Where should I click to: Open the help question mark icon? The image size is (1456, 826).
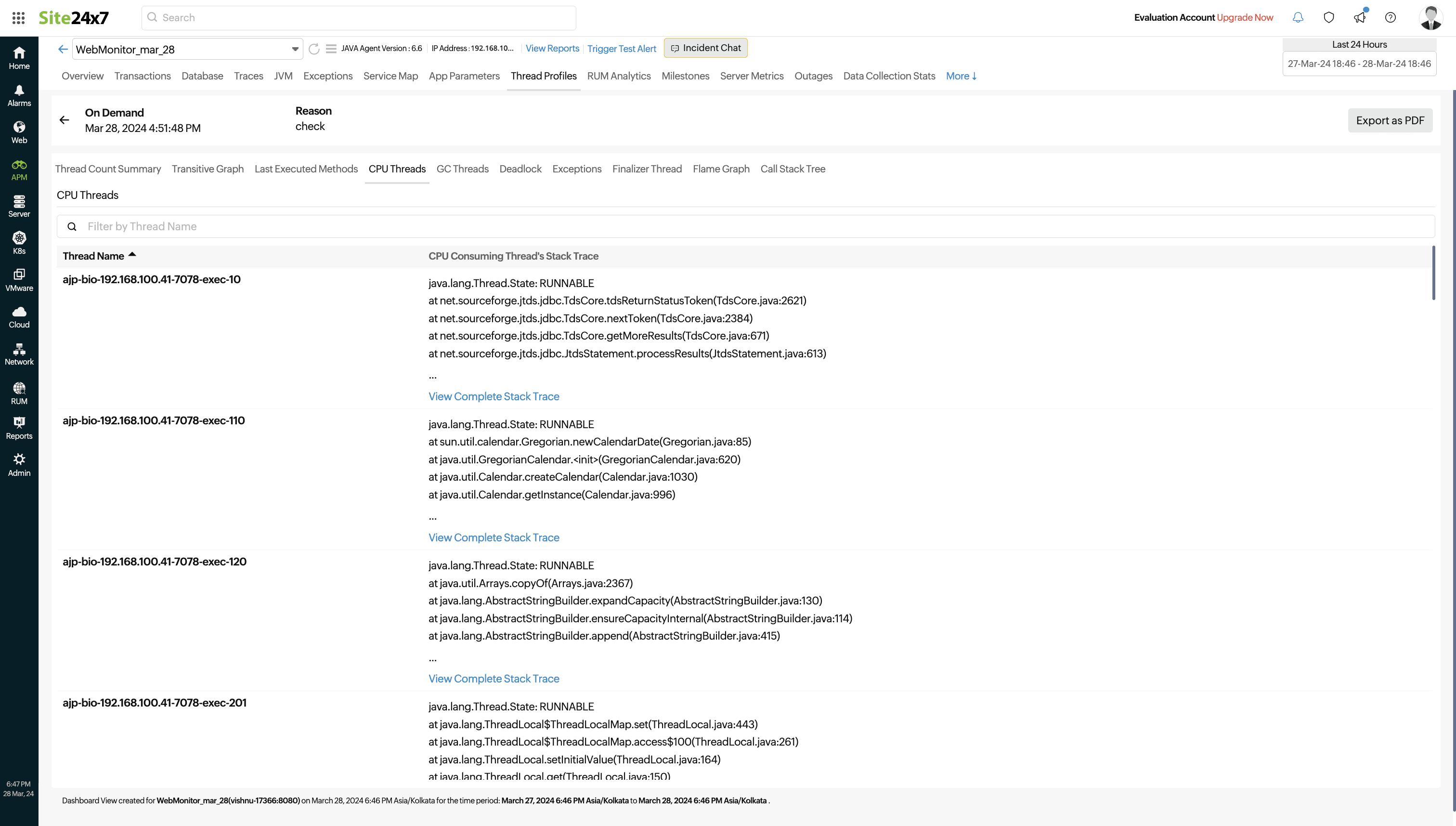coord(1390,18)
